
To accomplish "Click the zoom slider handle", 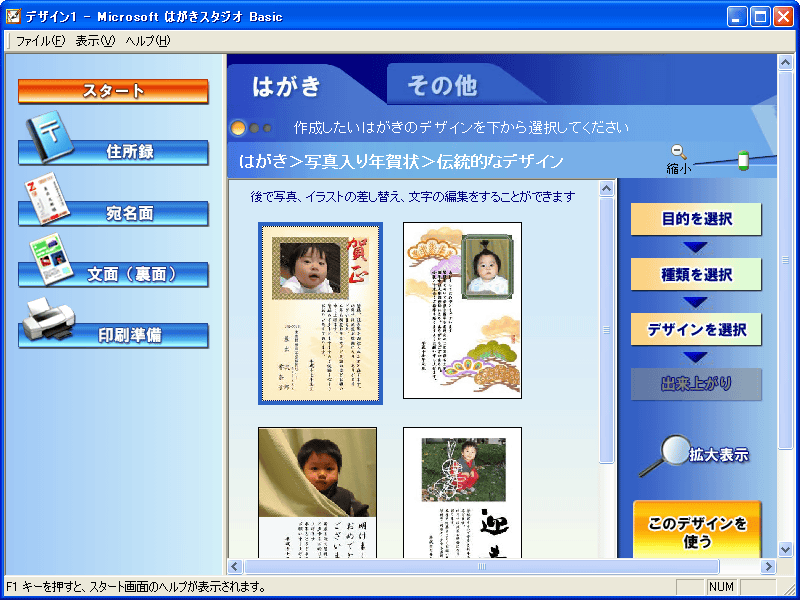I will (x=743, y=160).
